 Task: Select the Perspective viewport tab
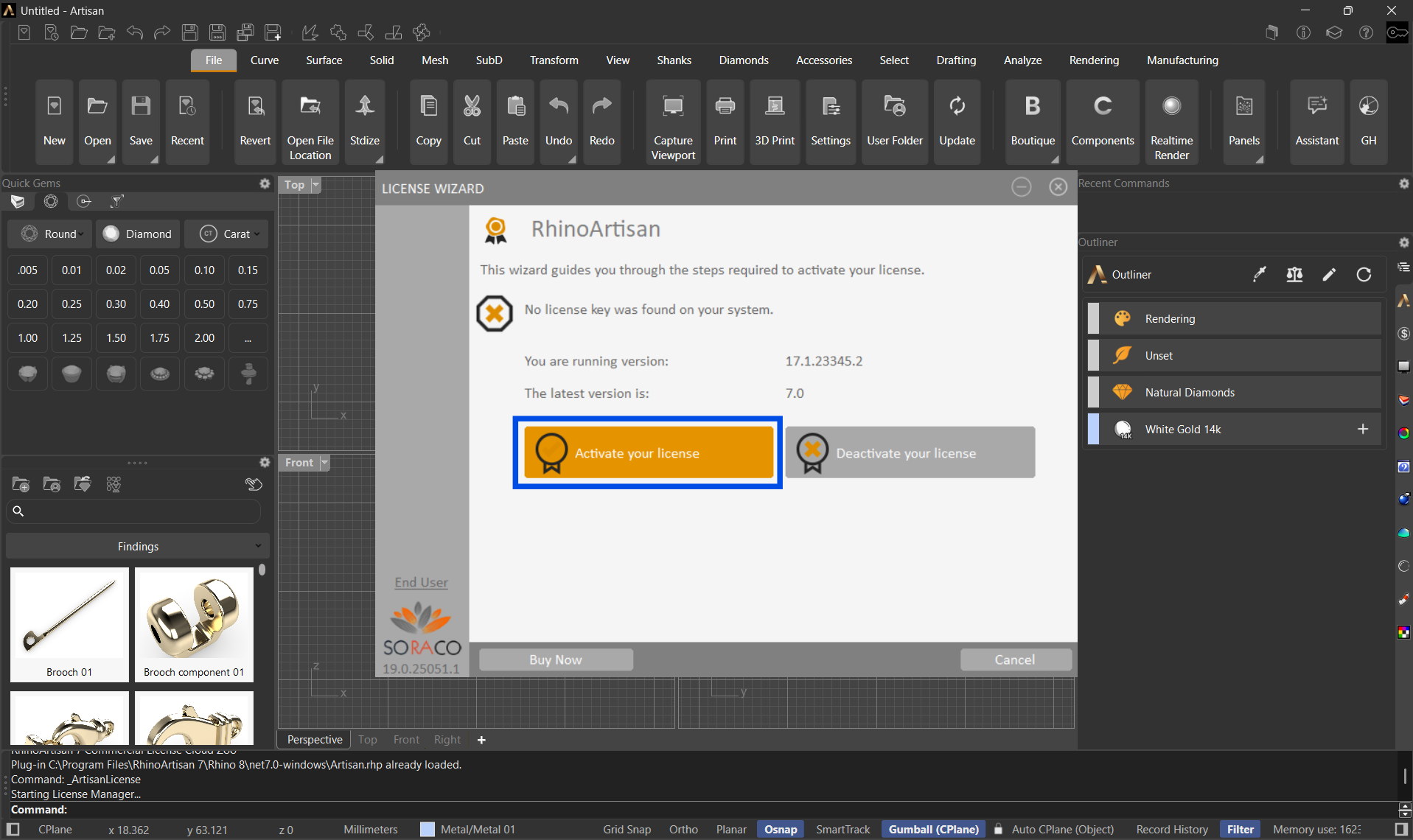(315, 739)
